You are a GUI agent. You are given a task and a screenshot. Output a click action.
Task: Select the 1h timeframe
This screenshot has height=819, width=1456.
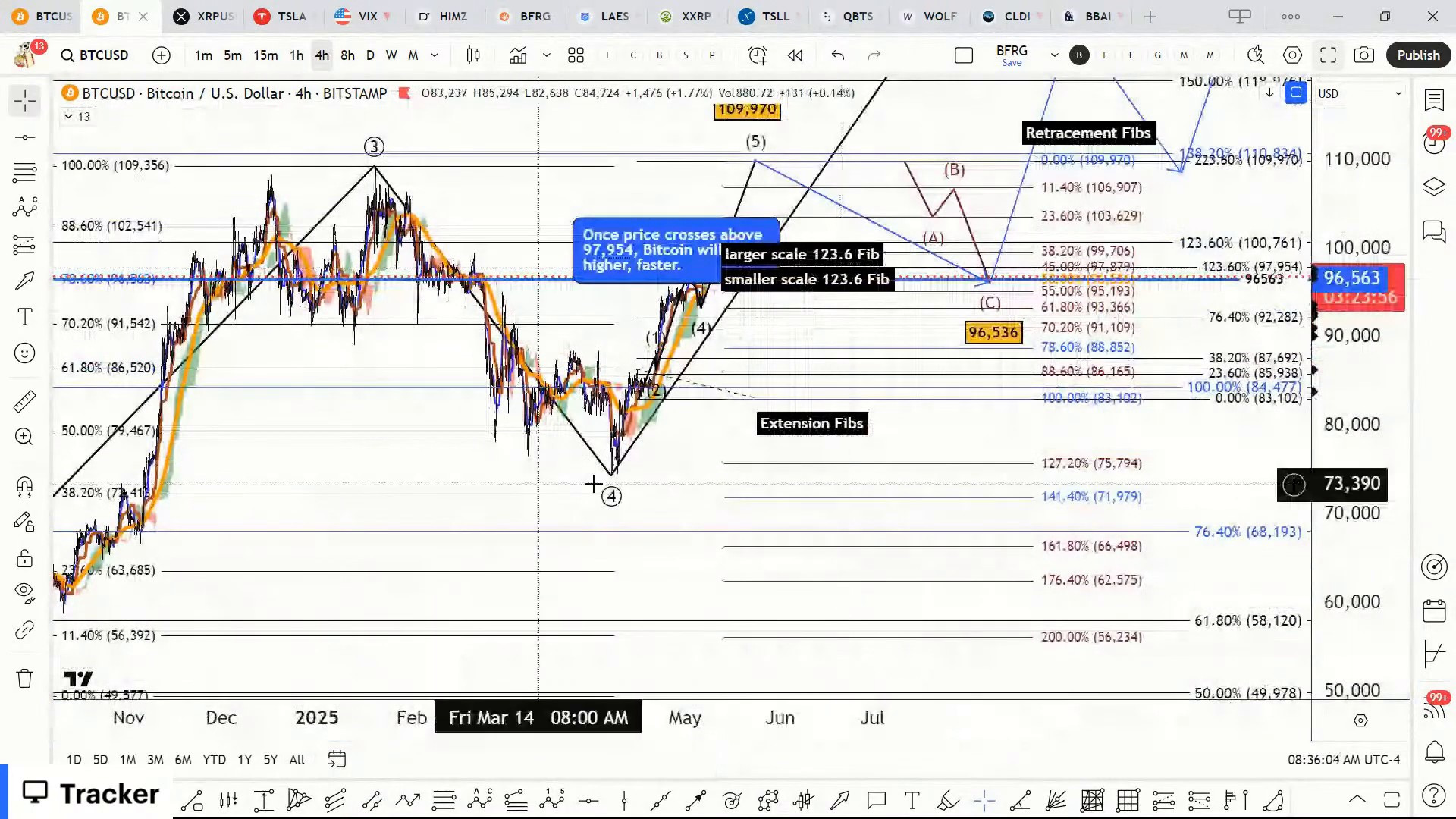coord(297,55)
